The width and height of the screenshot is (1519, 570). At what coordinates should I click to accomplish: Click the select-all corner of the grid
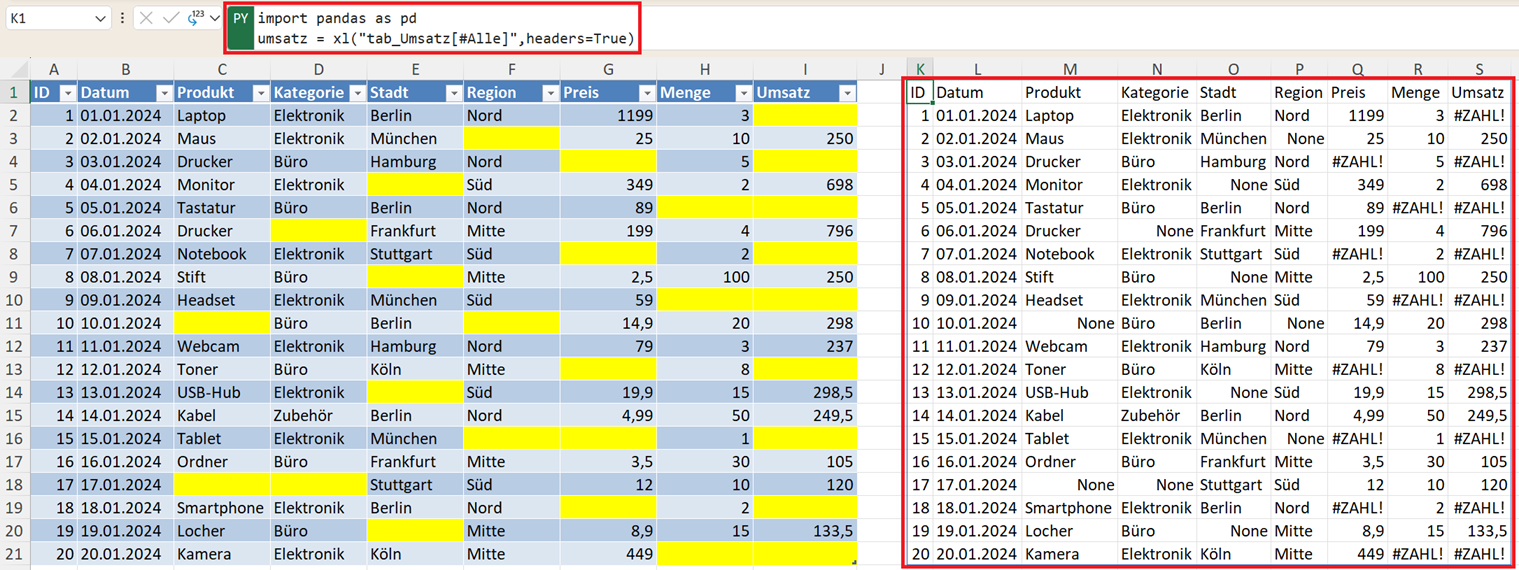(x=14, y=69)
